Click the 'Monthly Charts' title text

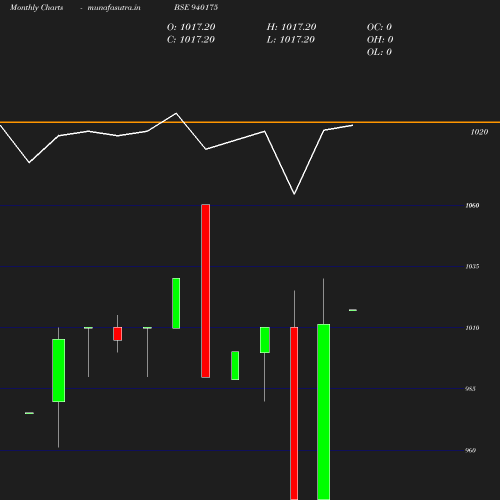[36, 8]
